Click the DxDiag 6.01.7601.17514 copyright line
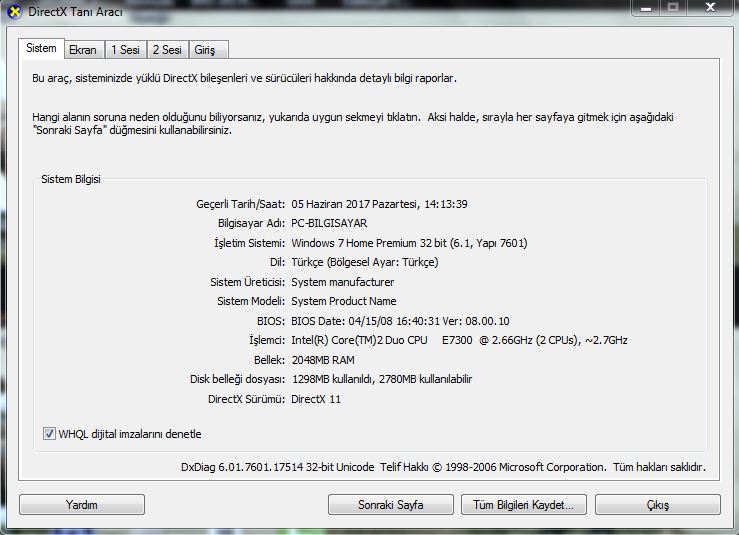Screen dimensions: 739x535 pos(443,467)
